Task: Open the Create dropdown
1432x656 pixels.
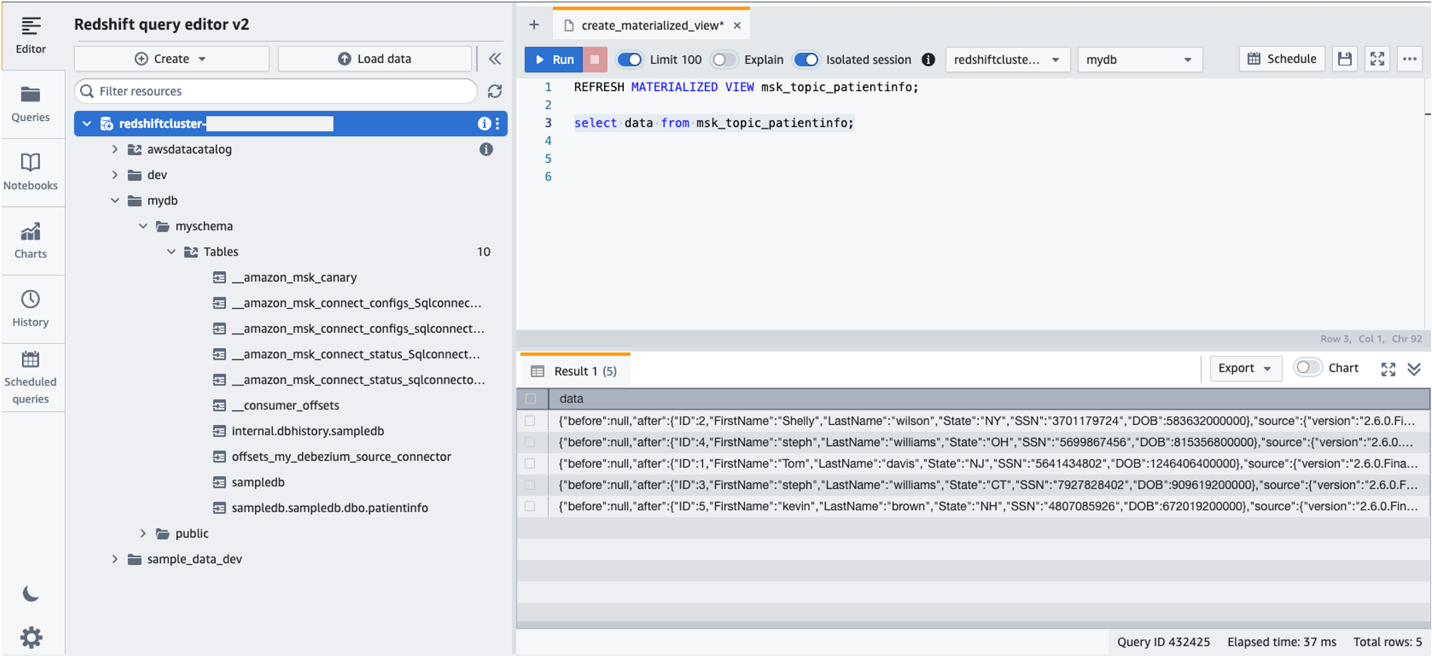Action: coord(171,59)
